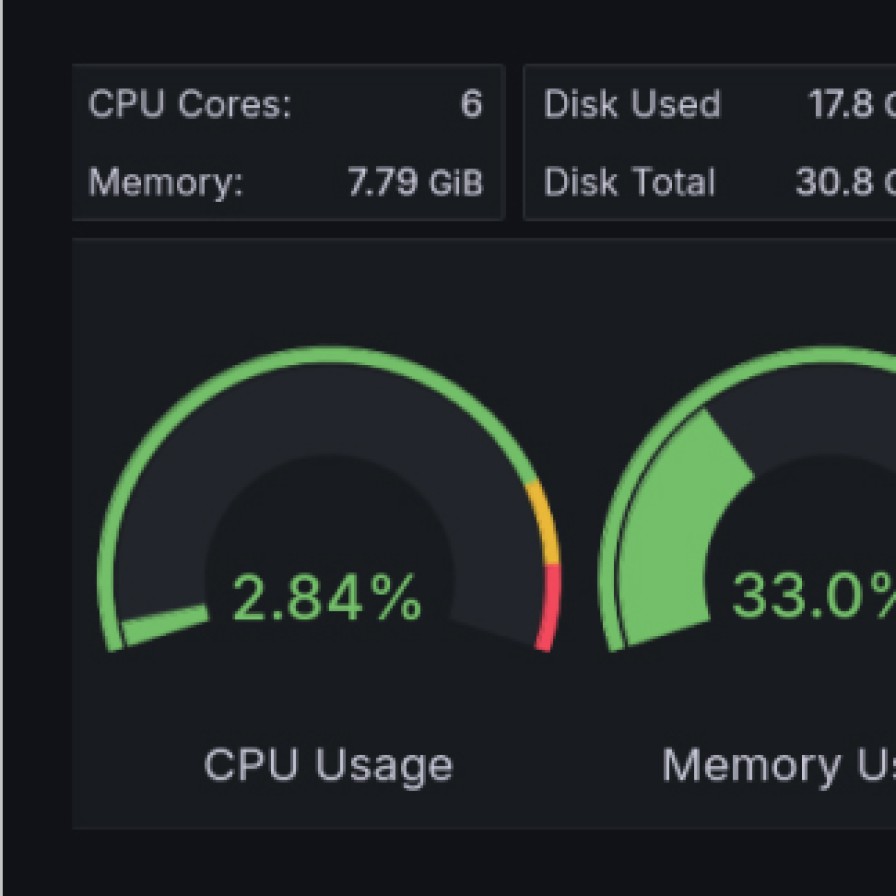Click the orange threshold segment on CPU gauge
Screen dimensions: 896x896
tap(541, 522)
